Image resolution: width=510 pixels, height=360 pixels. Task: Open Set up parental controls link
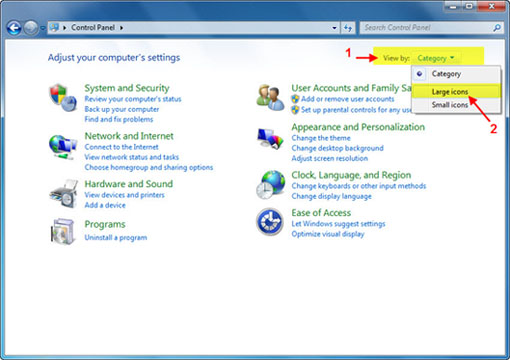click(357, 110)
